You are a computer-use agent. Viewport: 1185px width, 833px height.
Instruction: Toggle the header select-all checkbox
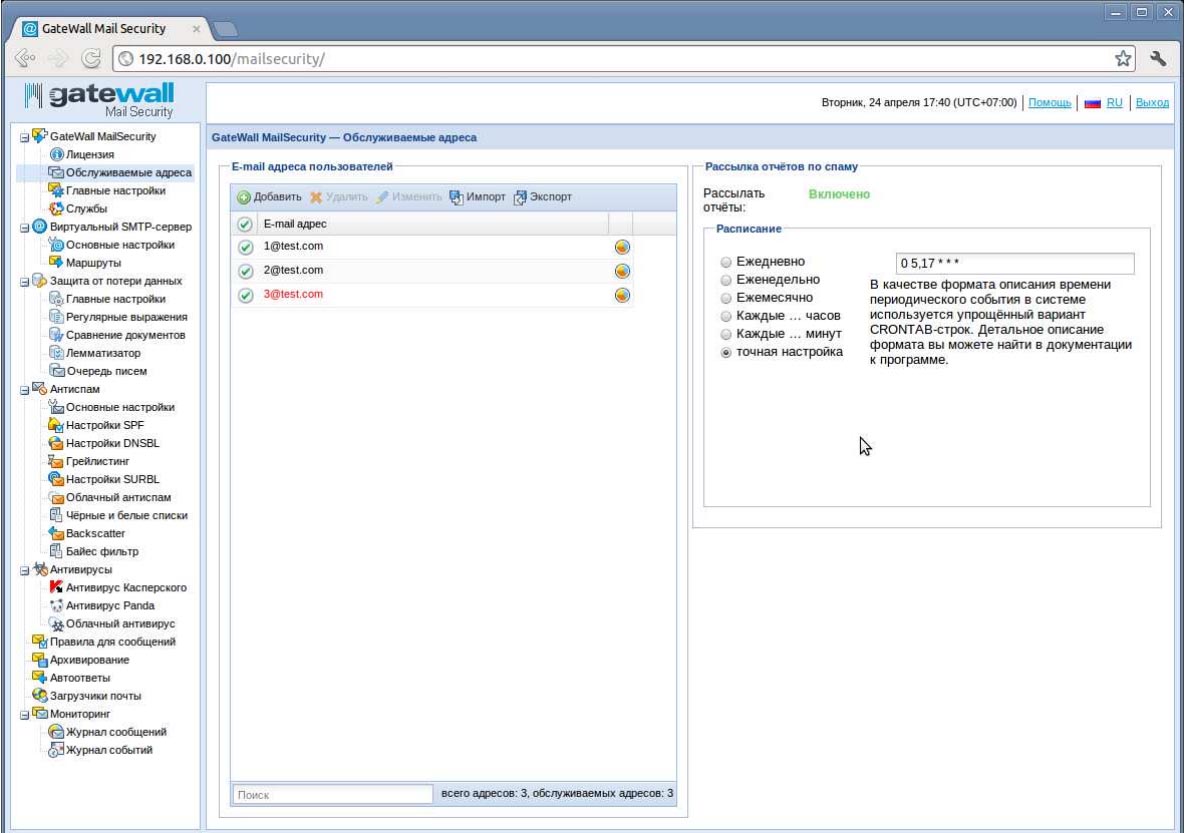point(244,224)
